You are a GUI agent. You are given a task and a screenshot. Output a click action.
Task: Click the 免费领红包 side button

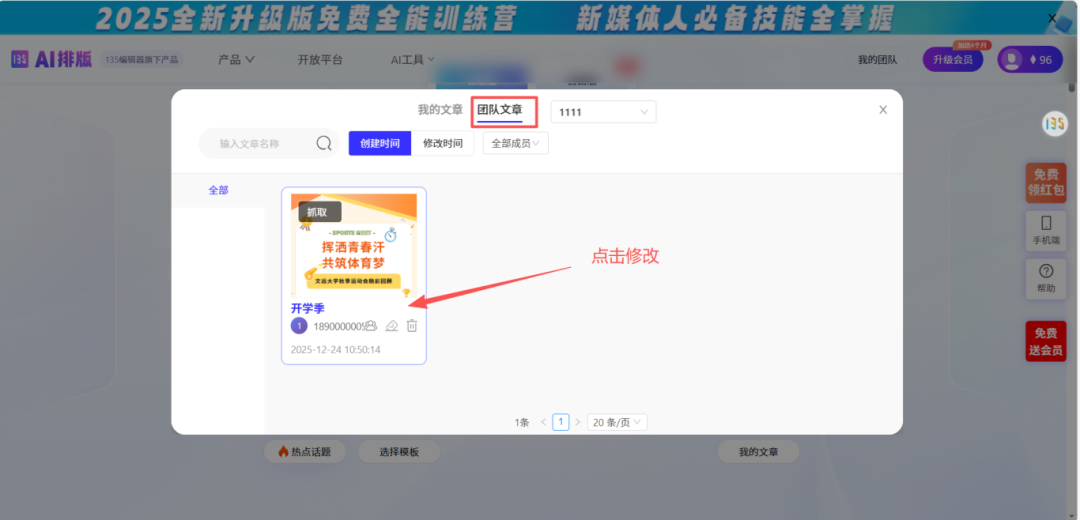pos(1046,183)
